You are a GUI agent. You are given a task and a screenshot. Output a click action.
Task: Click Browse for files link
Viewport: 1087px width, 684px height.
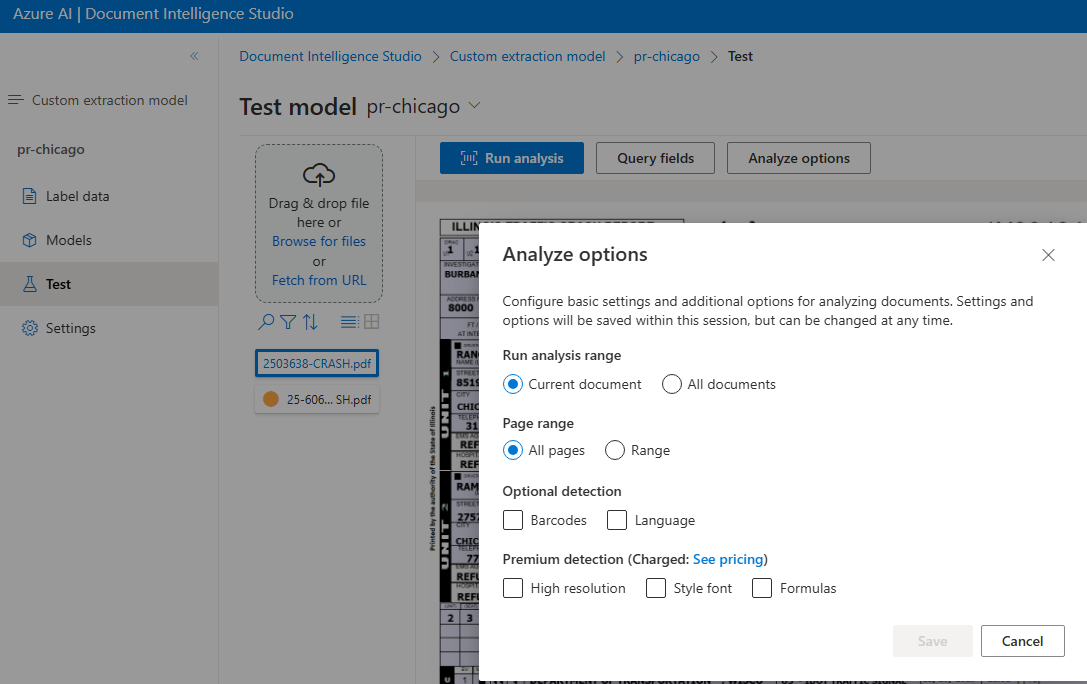319,241
